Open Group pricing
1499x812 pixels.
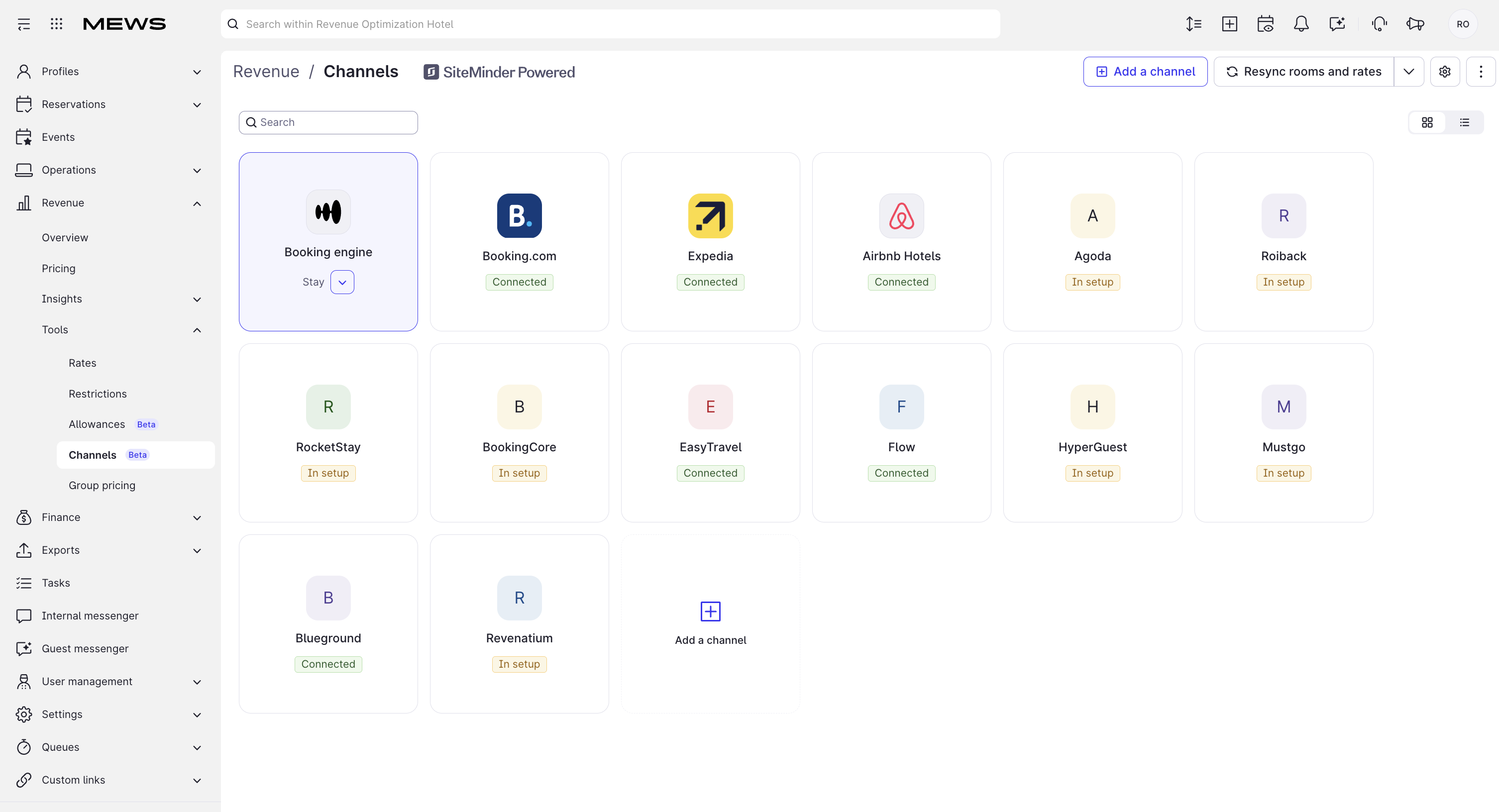point(102,486)
